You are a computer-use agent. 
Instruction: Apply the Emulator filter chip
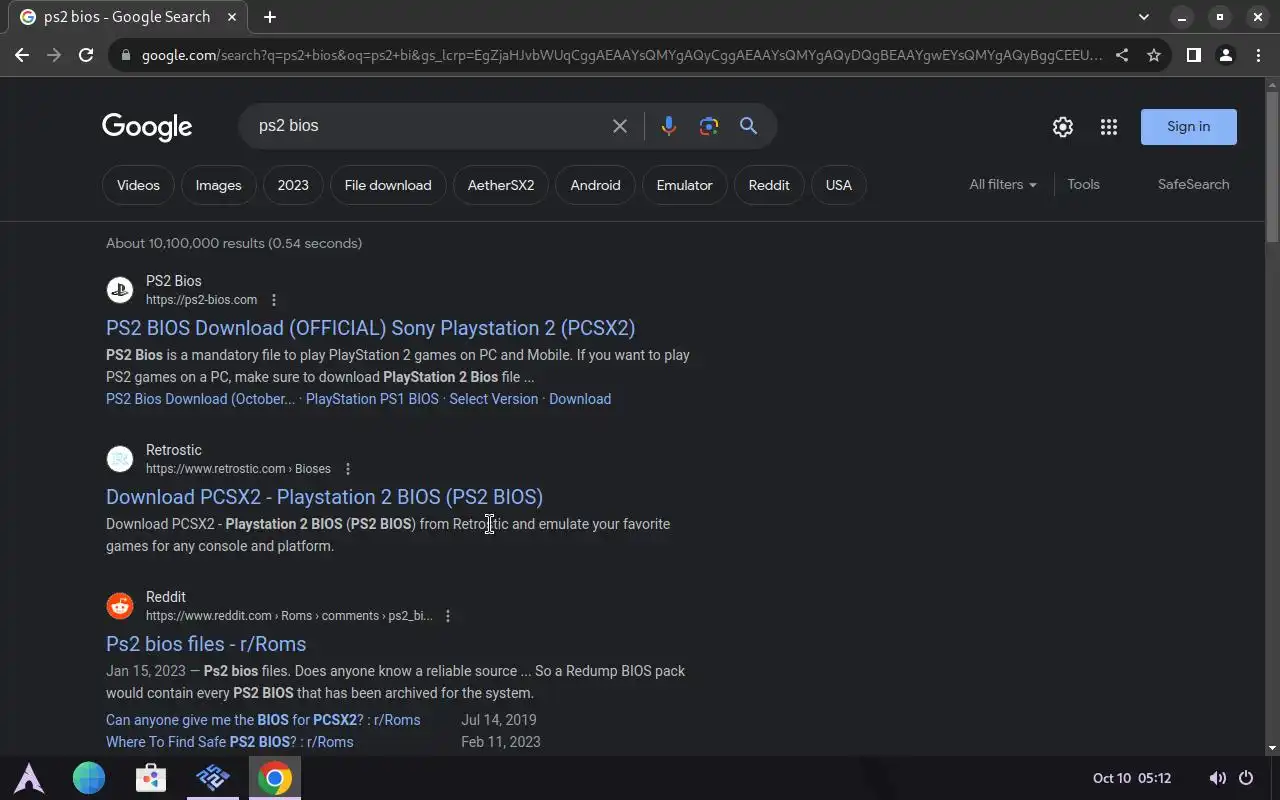(685, 185)
